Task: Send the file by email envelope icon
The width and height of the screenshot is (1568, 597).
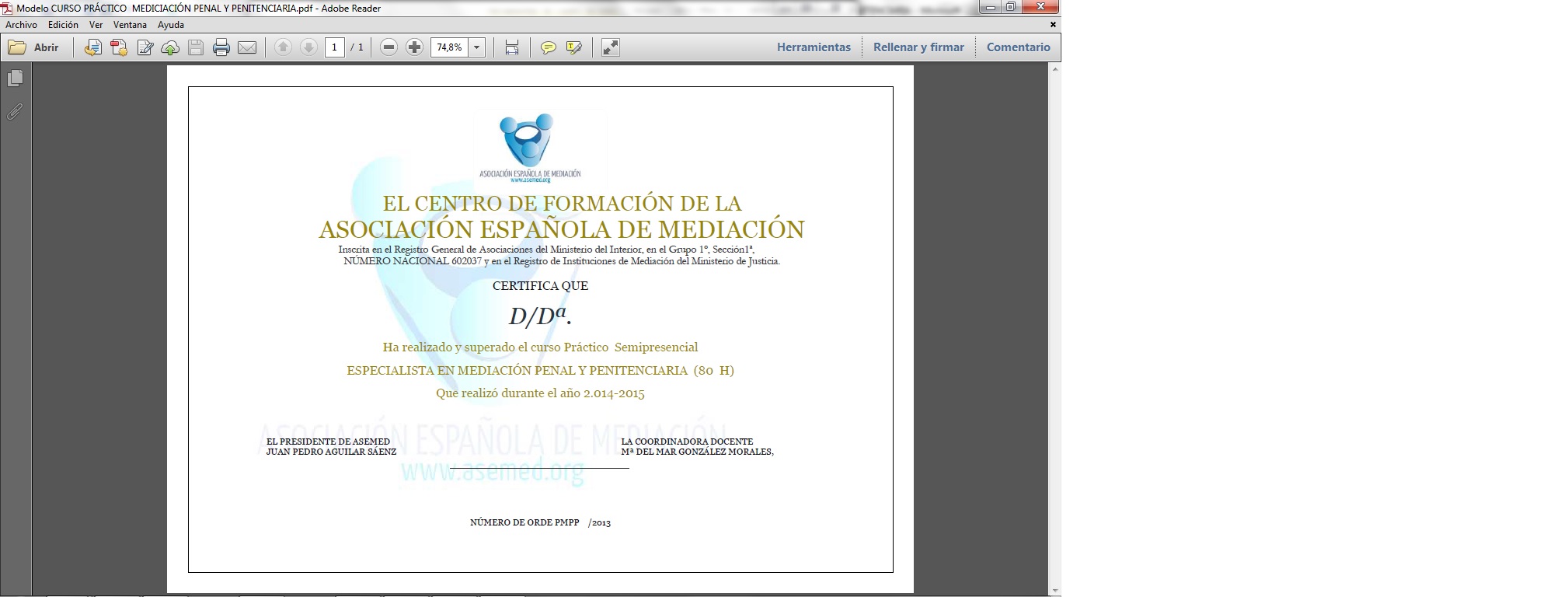Action: point(247,47)
